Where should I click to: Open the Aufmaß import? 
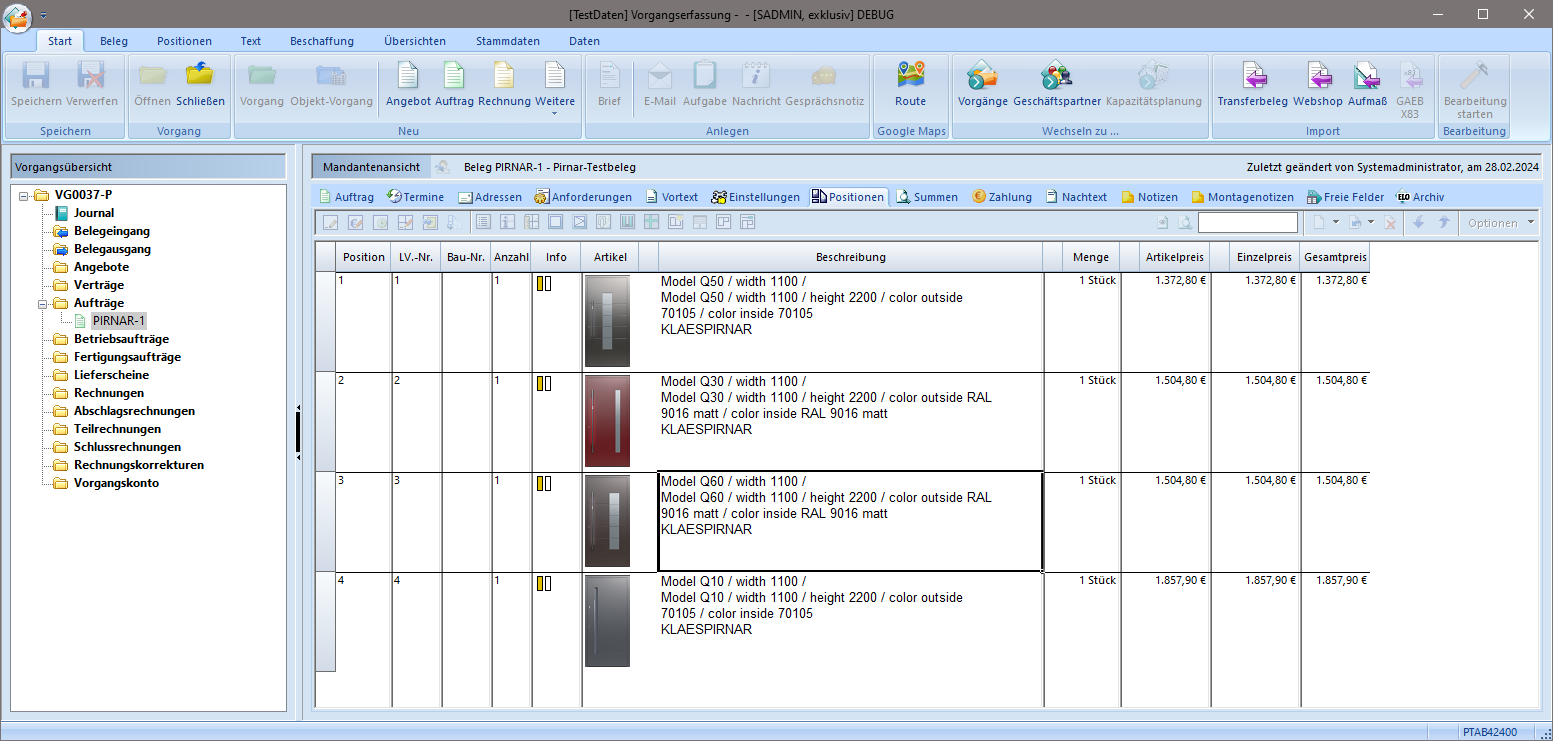pyautogui.click(x=1367, y=77)
